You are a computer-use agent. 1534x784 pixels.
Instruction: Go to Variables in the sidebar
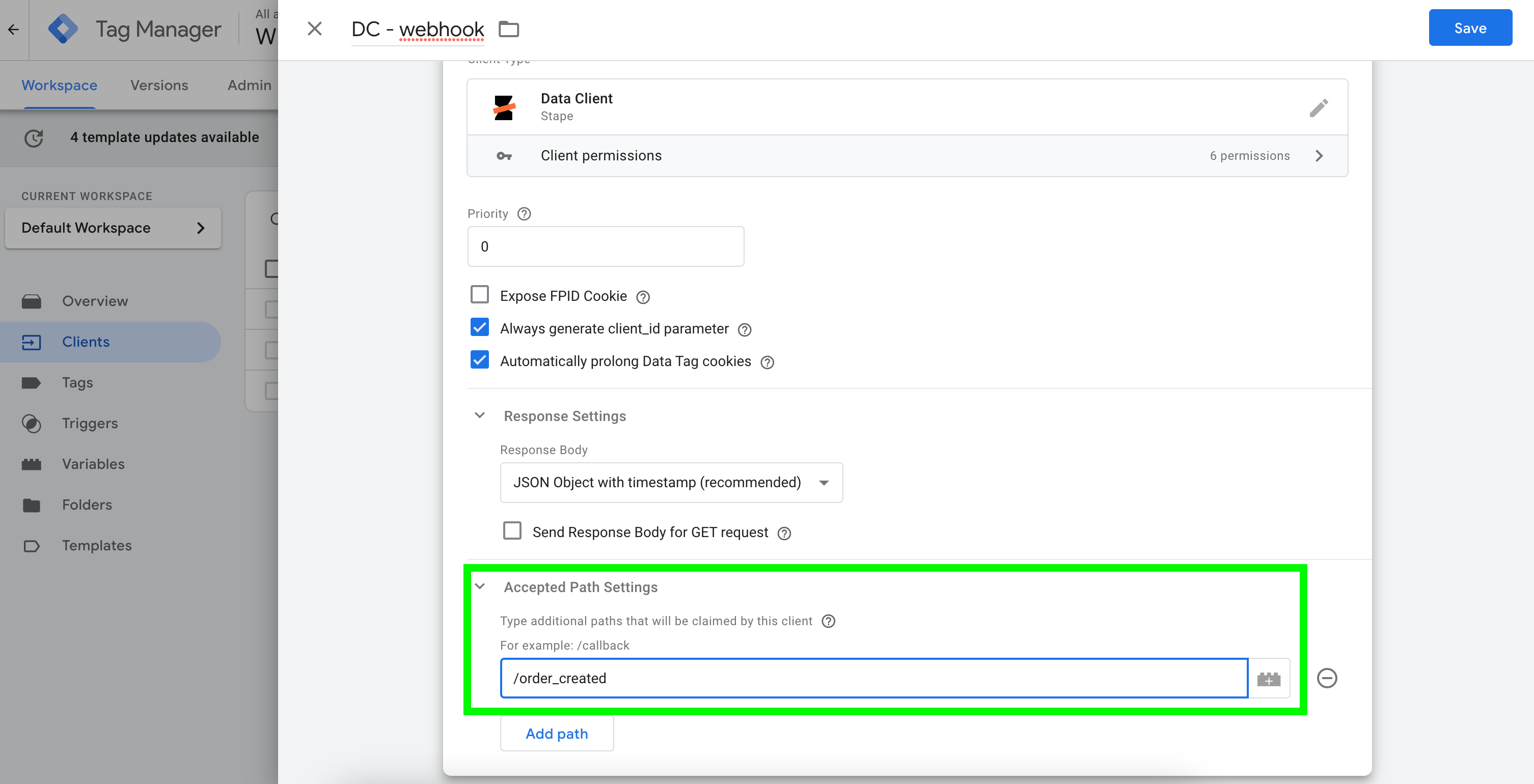[x=110, y=464]
